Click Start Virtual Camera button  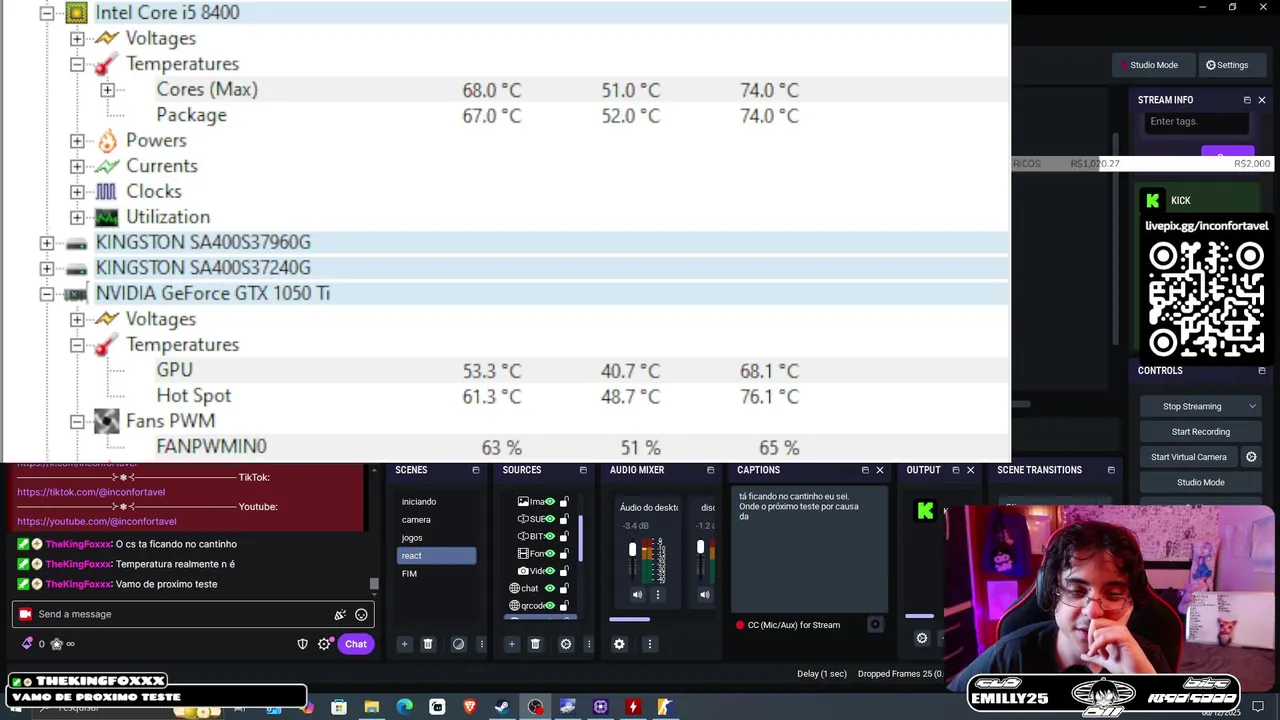coord(1188,457)
